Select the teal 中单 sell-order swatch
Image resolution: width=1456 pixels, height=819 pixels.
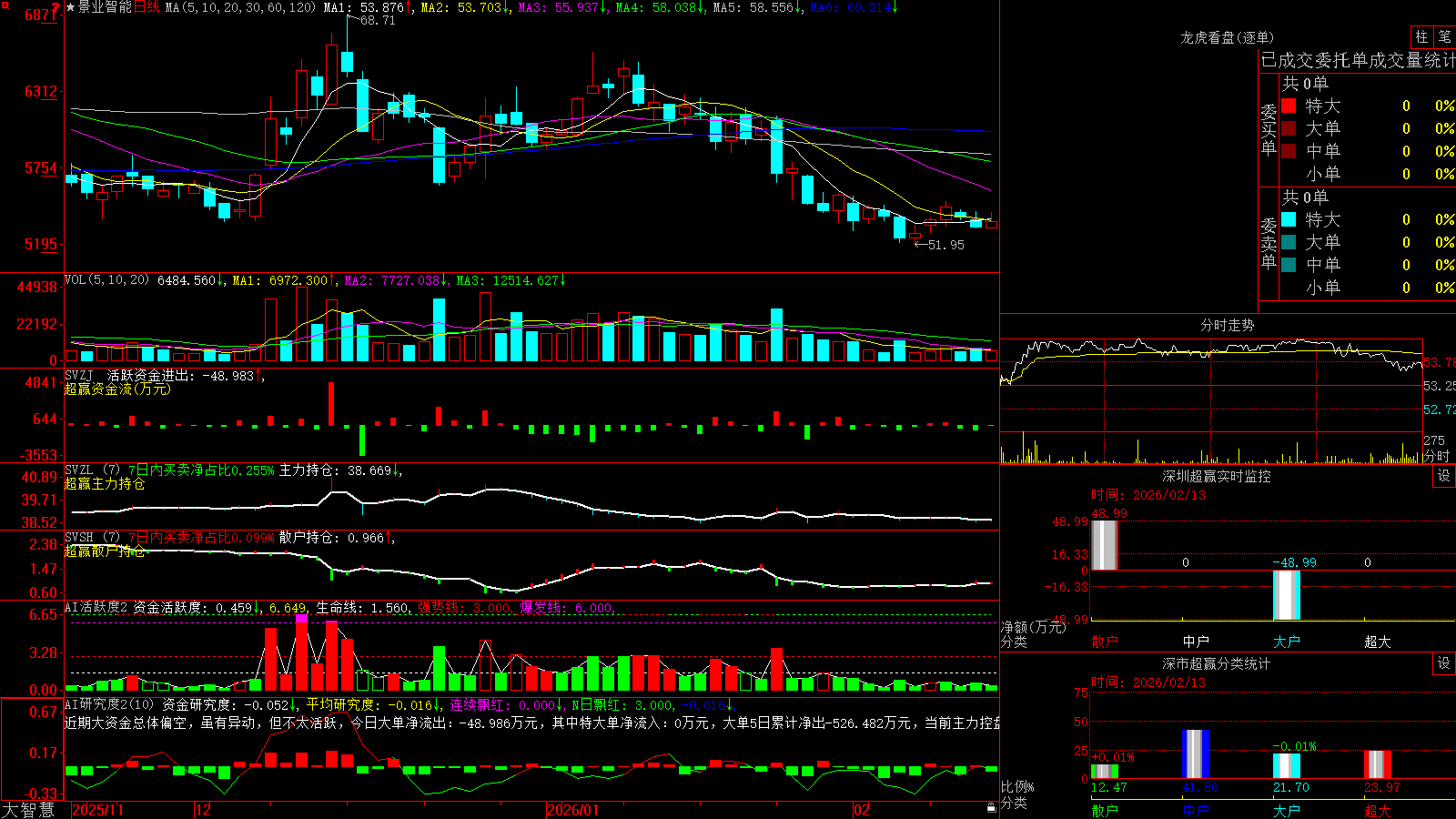1289,265
